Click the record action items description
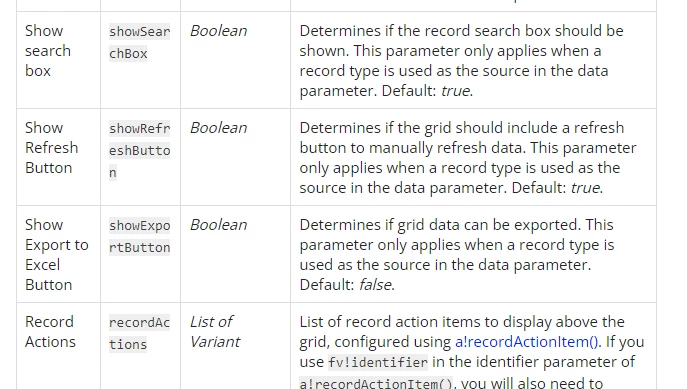This screenshot has width=687, height=389. click(x=472, y=352)
